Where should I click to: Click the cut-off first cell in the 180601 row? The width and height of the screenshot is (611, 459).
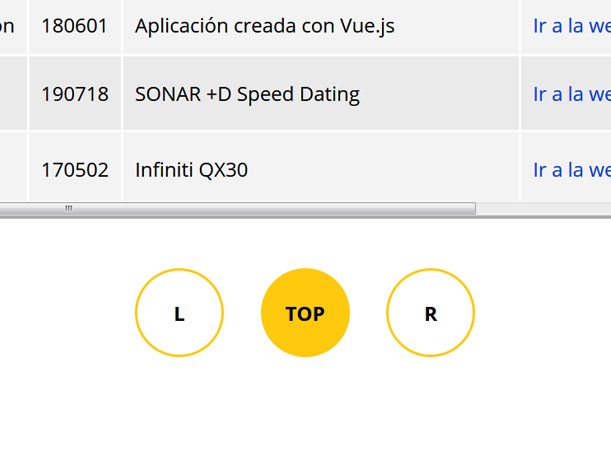tap(12, 26)
